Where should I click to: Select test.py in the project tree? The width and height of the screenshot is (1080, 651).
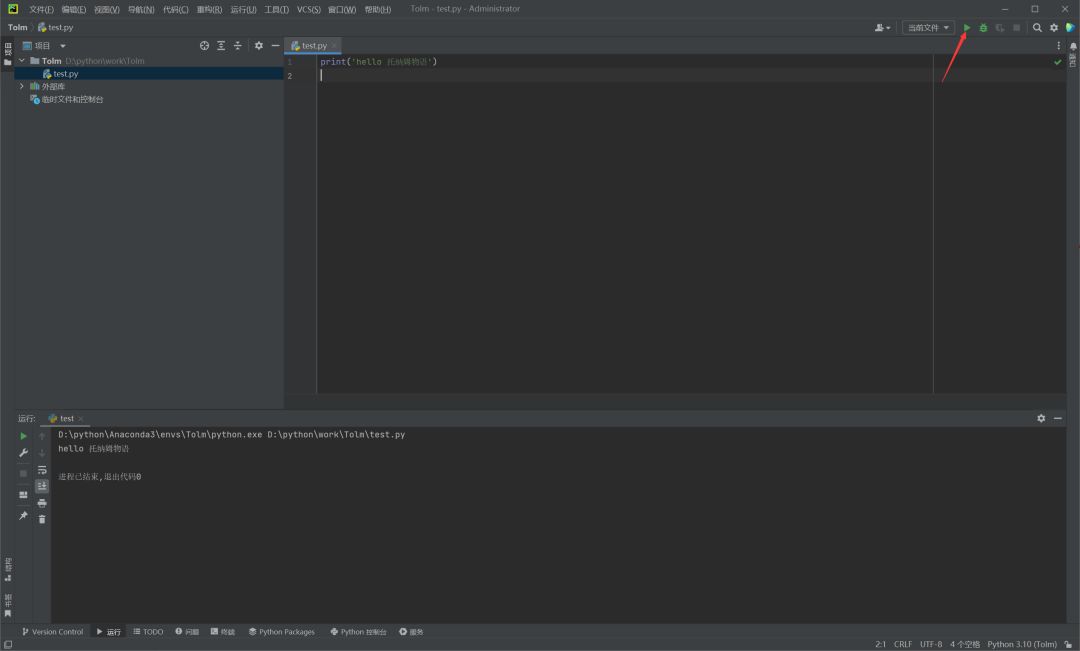click(66, 74)
